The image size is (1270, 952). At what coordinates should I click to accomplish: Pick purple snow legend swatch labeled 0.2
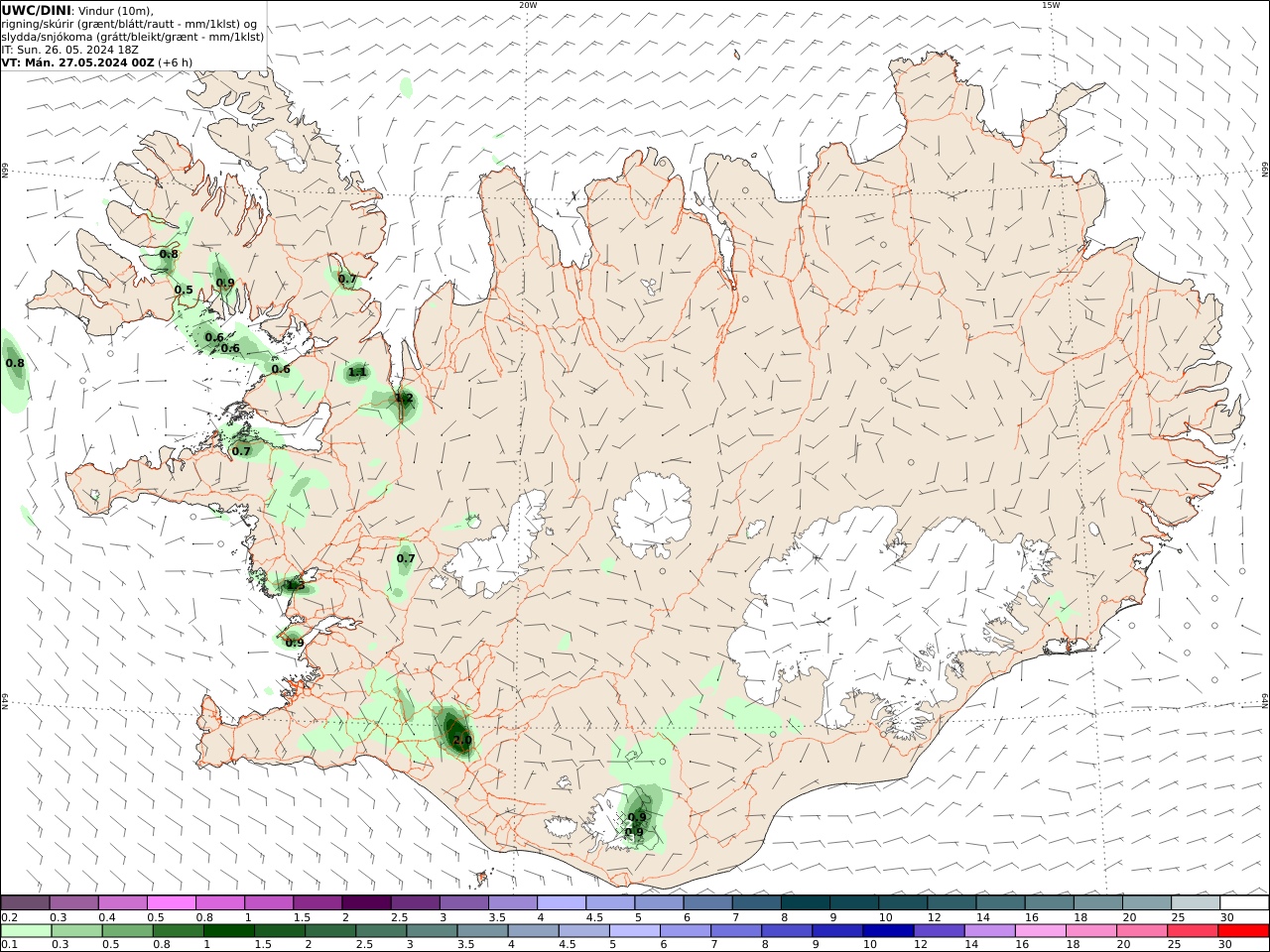pyautogui.click(x=26, y=903)
